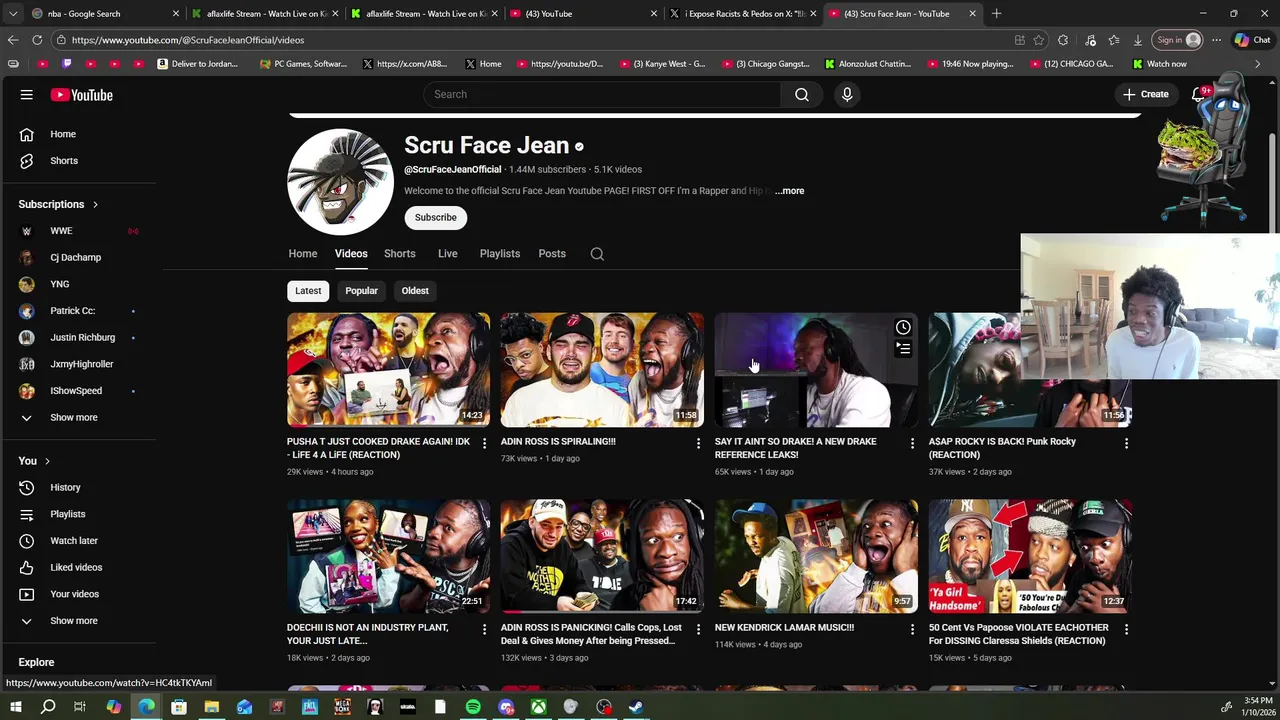The height and width of the screenshot is (720, 1280).
Task: Click the search magnifier button
Action: coord(801,94)
